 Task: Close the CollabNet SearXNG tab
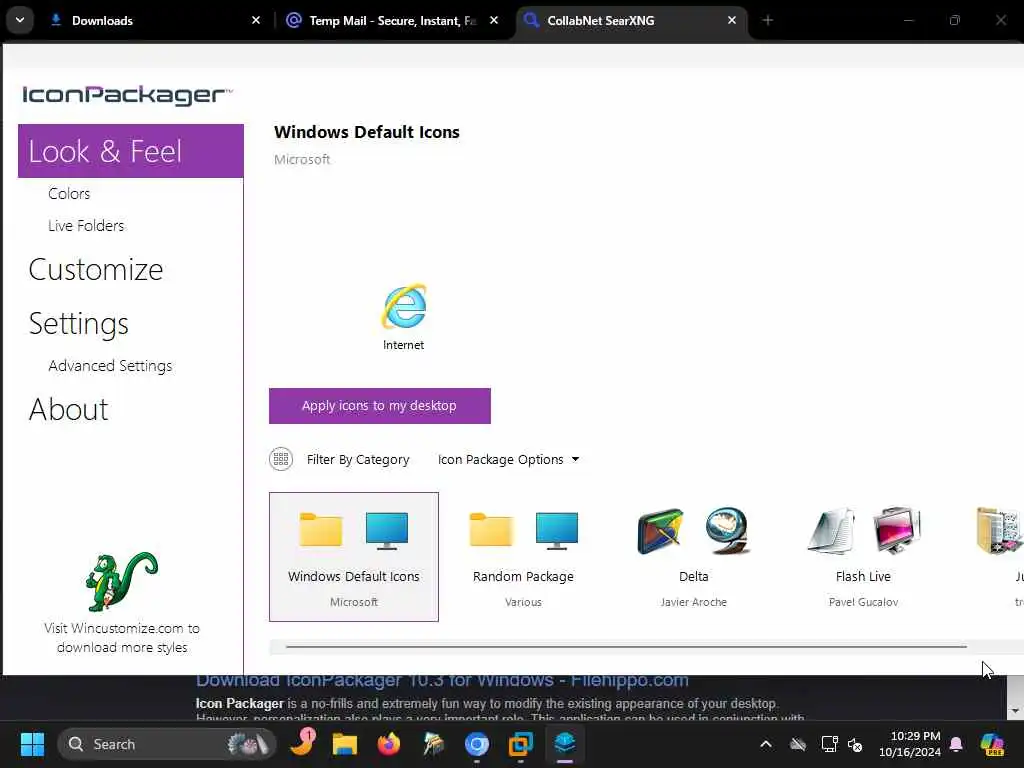(x=732, y=20)
